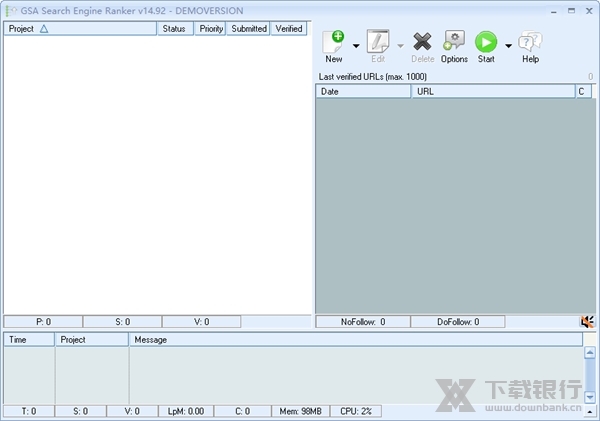Click the small up arrow at bottom right
The height and width of the screenshot is (421, 600).
tap(590, 412)
